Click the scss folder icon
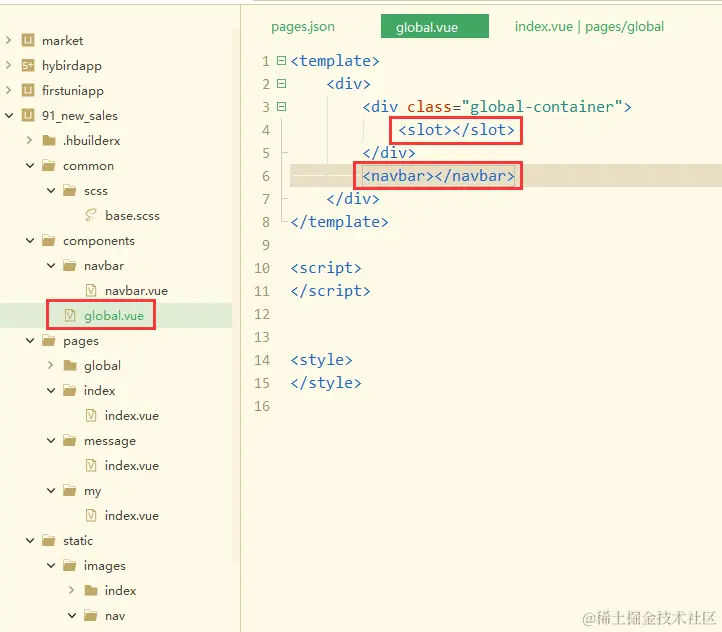Image resolution: width=722 pixels, height=632 pixels. 70,191
